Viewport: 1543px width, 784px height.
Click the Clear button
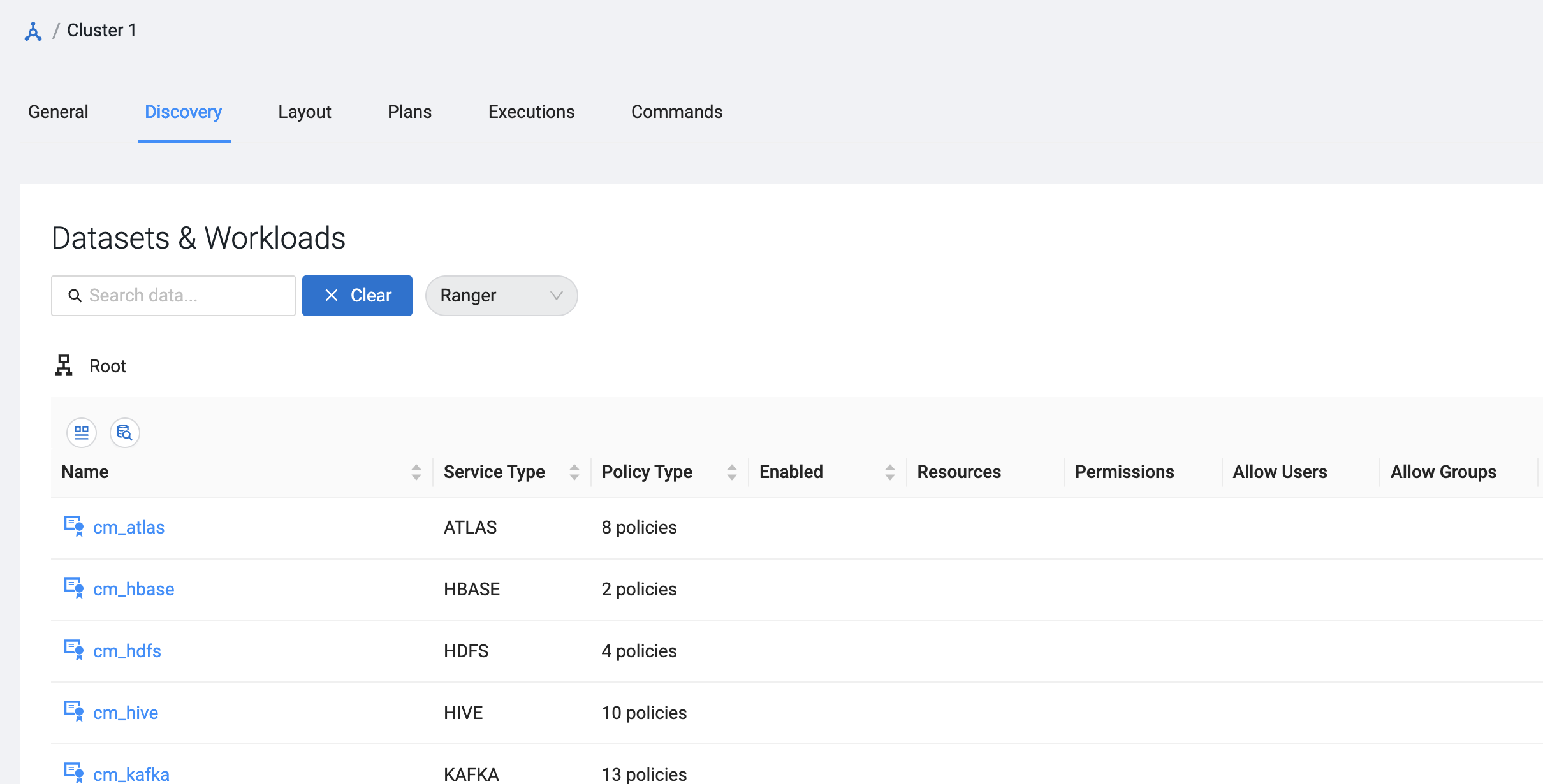pyautogui.click(x=357, y=296)
